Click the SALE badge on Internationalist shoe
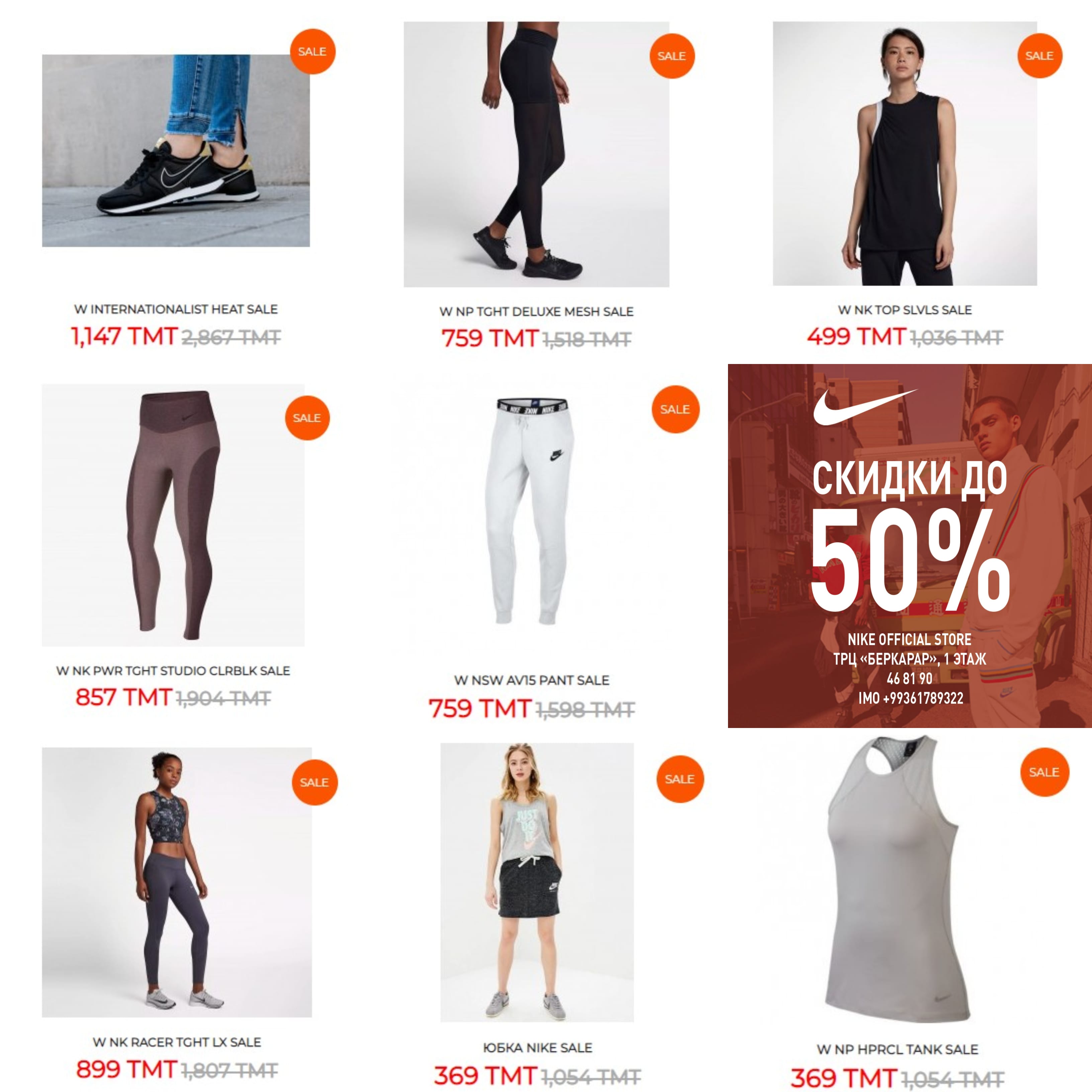 (312, 52)
